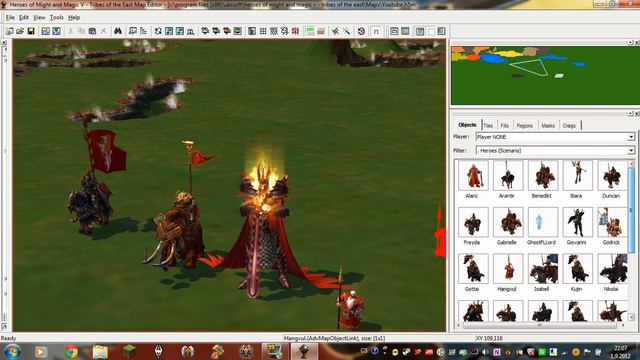Viewport: 640px width, 360px height.
Task: Select the Biara hero thumbnail
Action: point(577,176)
